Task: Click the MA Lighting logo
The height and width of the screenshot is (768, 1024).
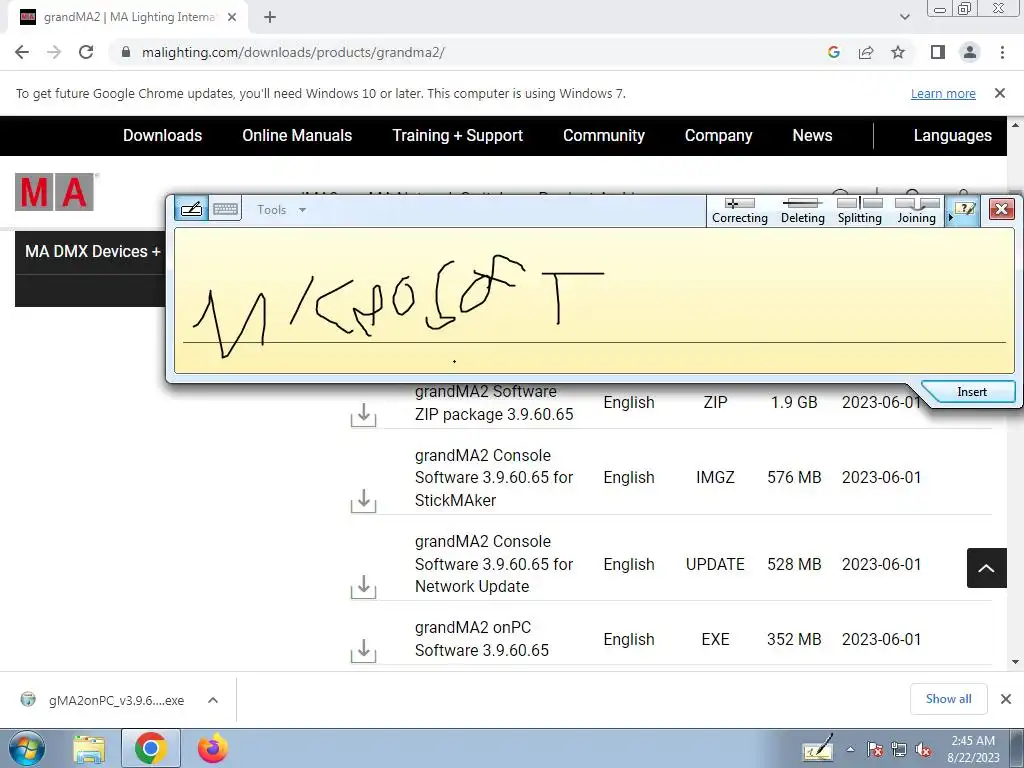Action: coord(56,192)
